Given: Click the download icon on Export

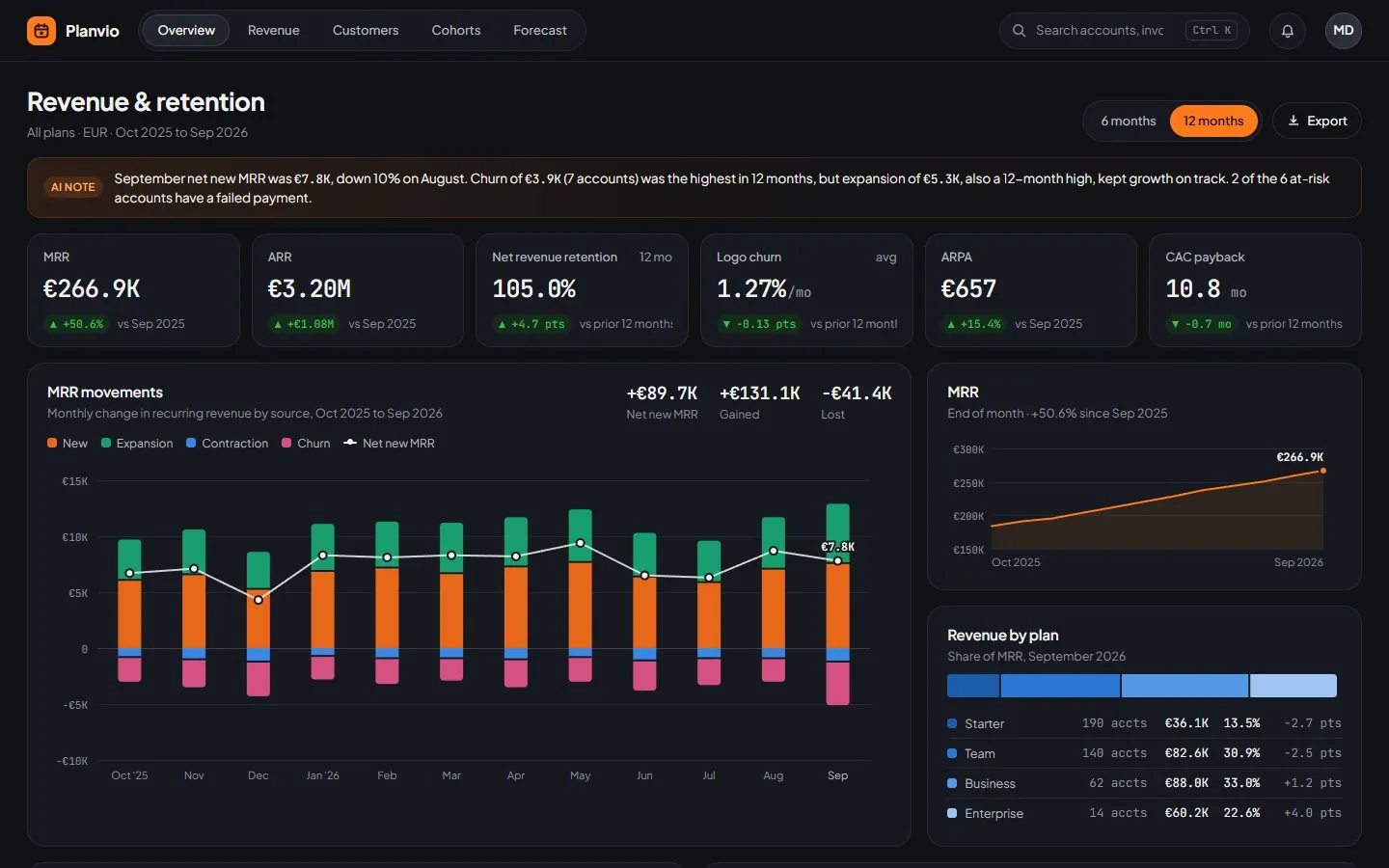Looking at the screenshot, I should point(1294,121).
